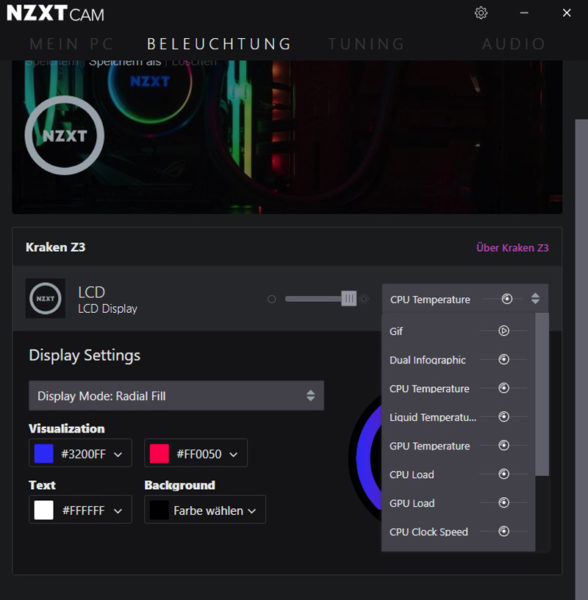Click the red #FF0050 color swatch
The height and width of the screenshot is (600, 588).
click(159, 454)
